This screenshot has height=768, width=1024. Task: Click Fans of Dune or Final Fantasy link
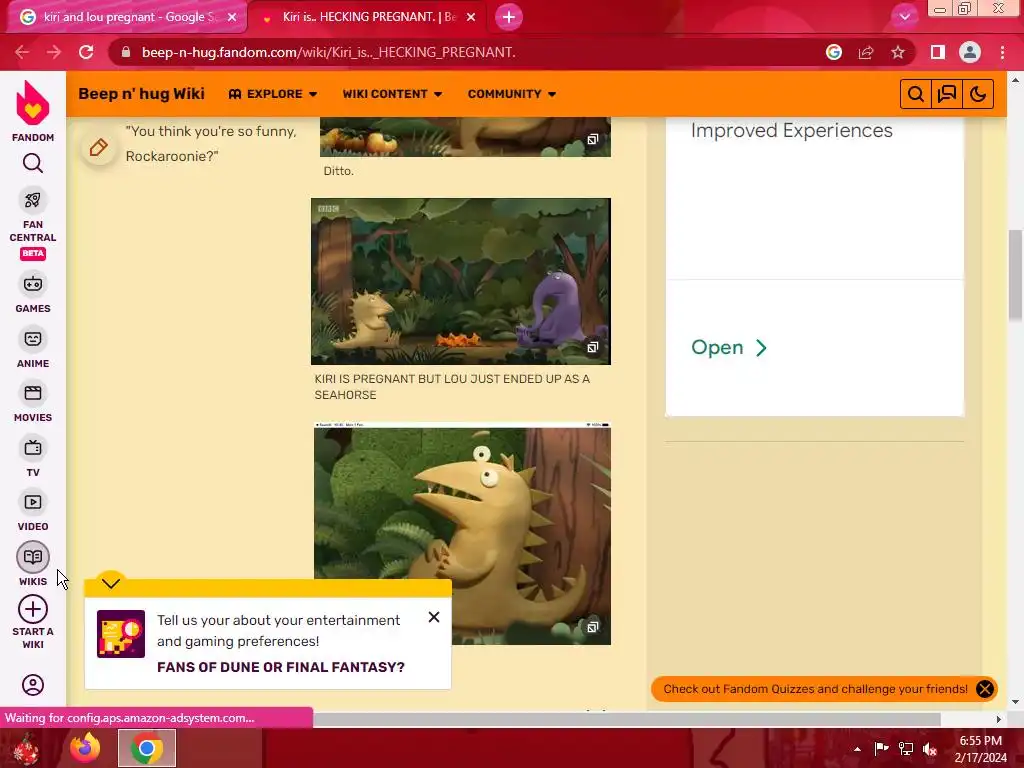pos(281,667)
